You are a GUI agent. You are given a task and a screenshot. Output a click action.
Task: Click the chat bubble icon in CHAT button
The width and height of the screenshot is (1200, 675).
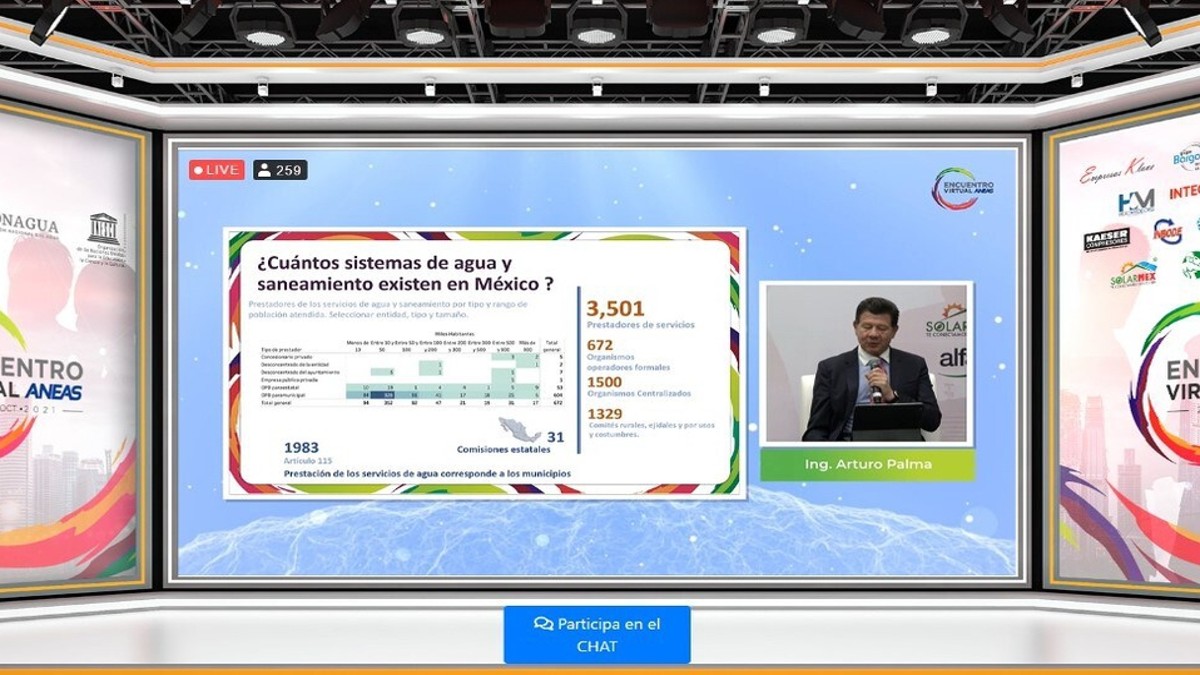coord(543,624)
